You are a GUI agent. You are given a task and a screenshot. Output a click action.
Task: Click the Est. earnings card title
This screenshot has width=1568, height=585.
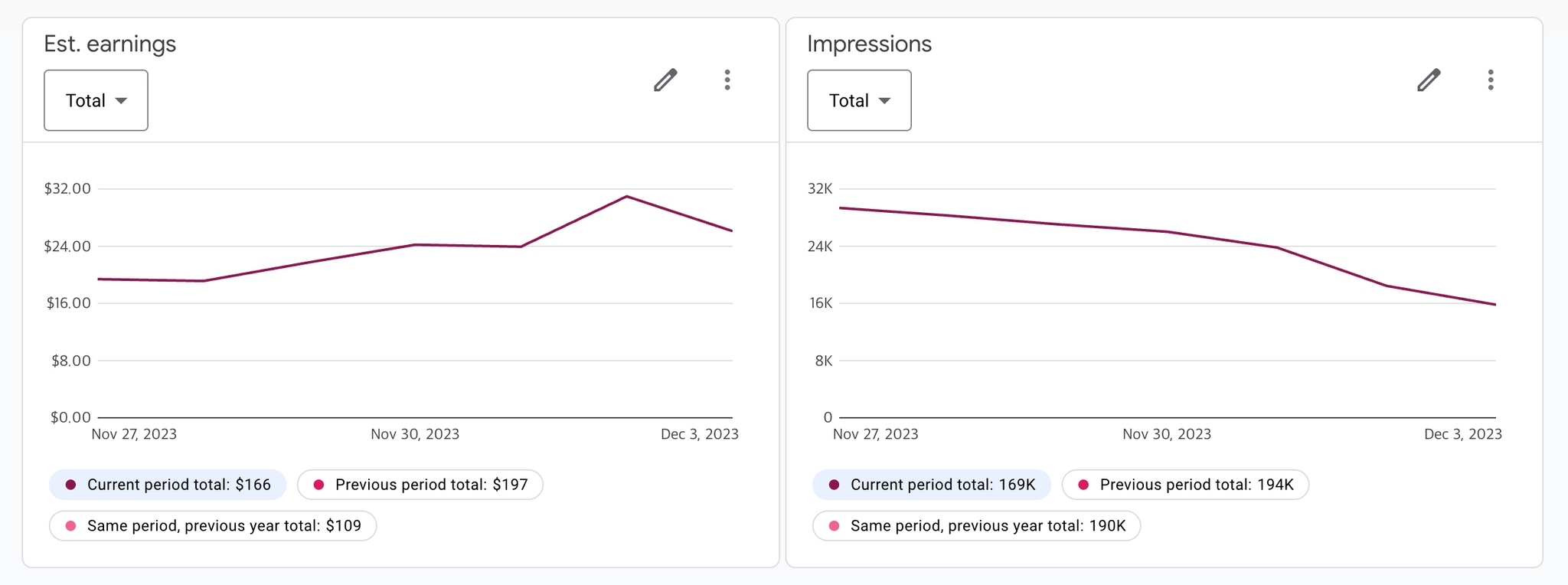109,44
